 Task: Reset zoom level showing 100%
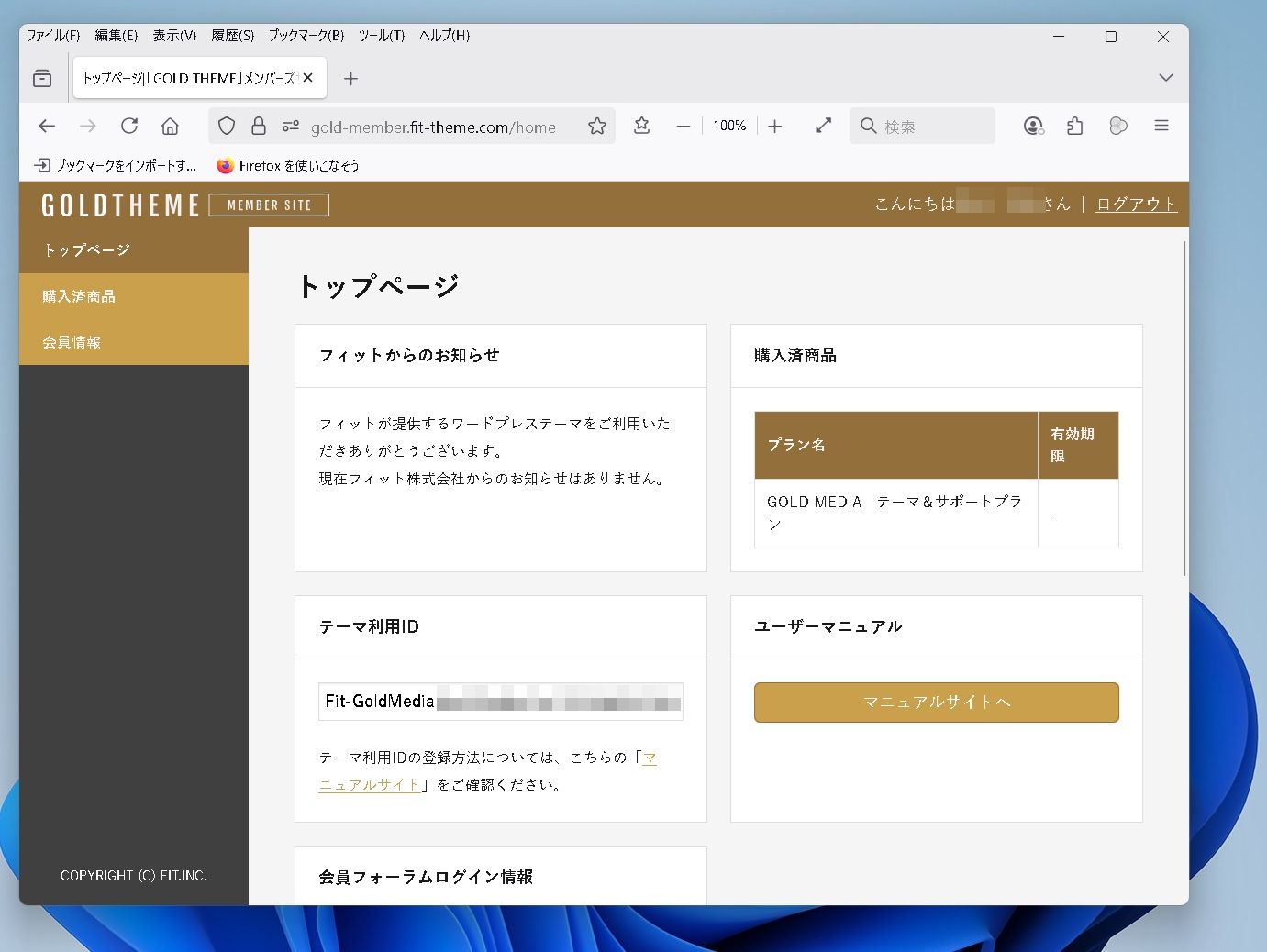[x=729, y=127]
